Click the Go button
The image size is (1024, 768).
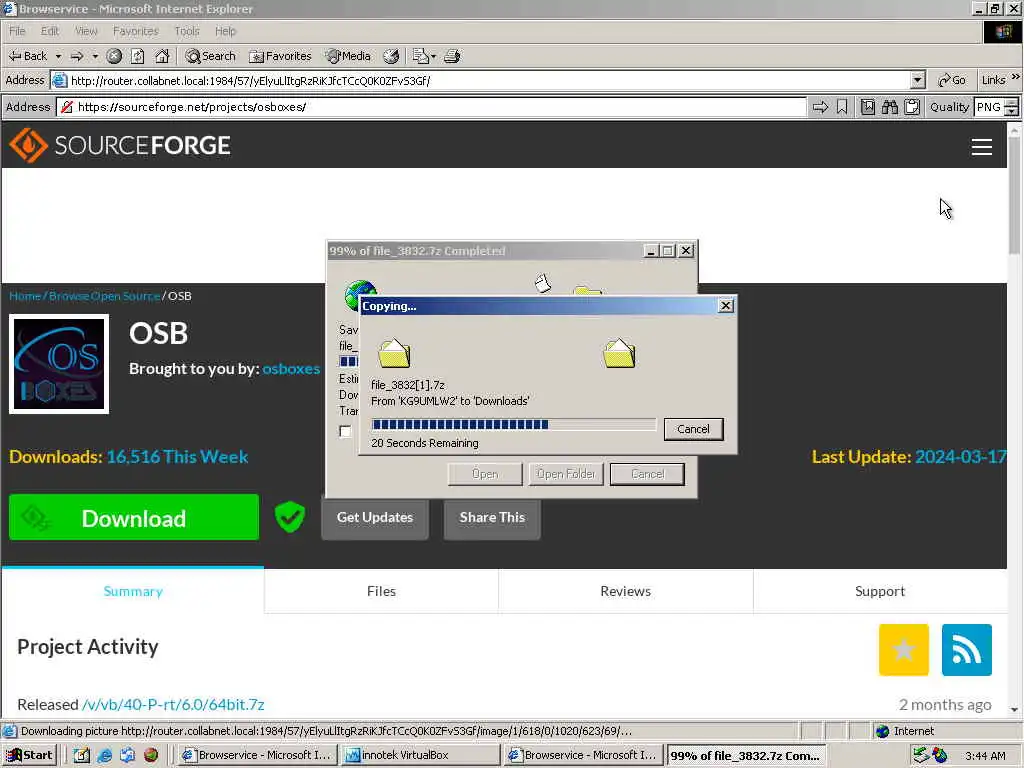[952, 80]
